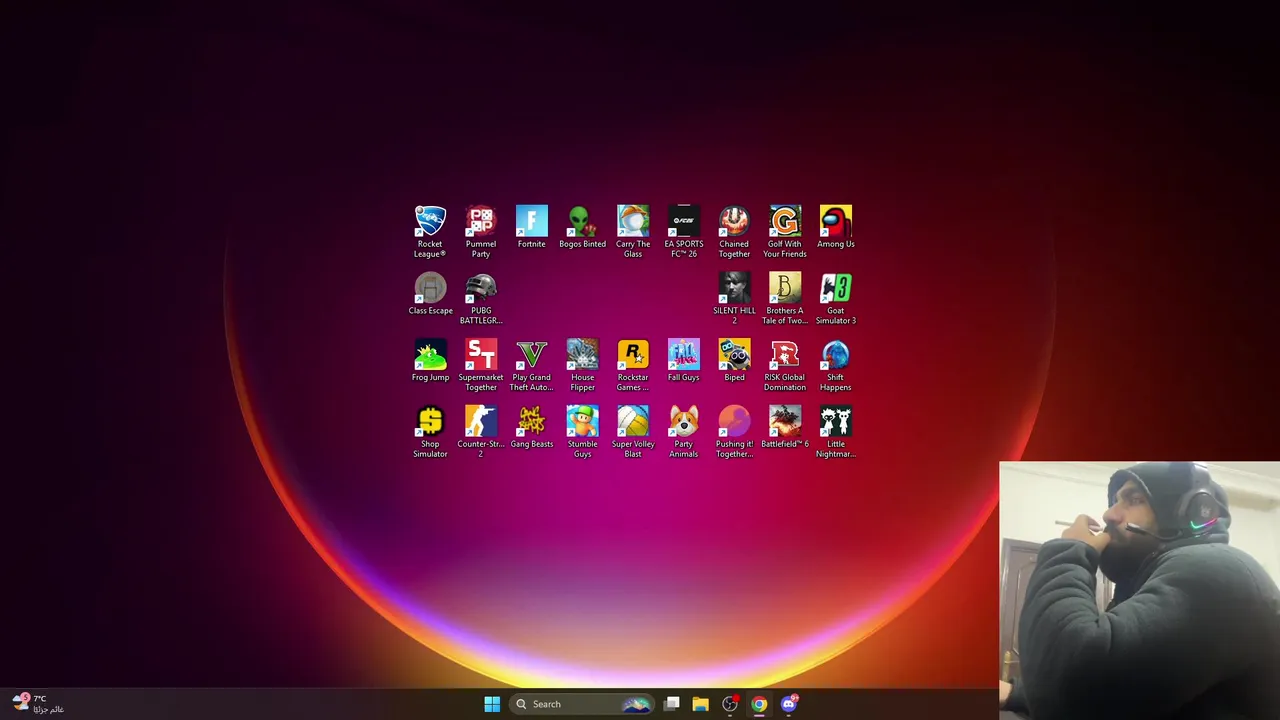Open Task View on the taskbar
The image size is (1280, 720).
click(672, 704)
